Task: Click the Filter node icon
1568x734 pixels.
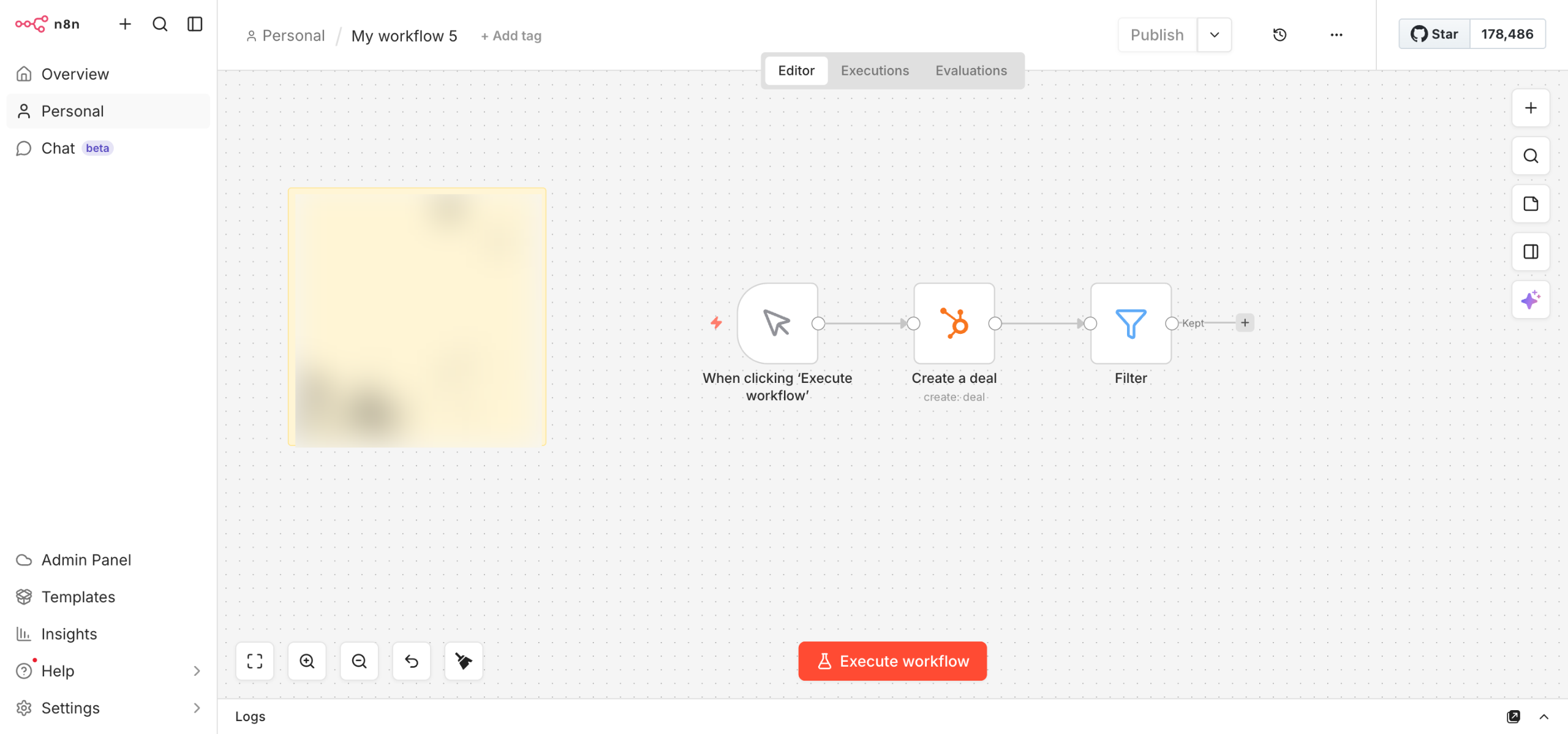Action: pos(1130,323)
